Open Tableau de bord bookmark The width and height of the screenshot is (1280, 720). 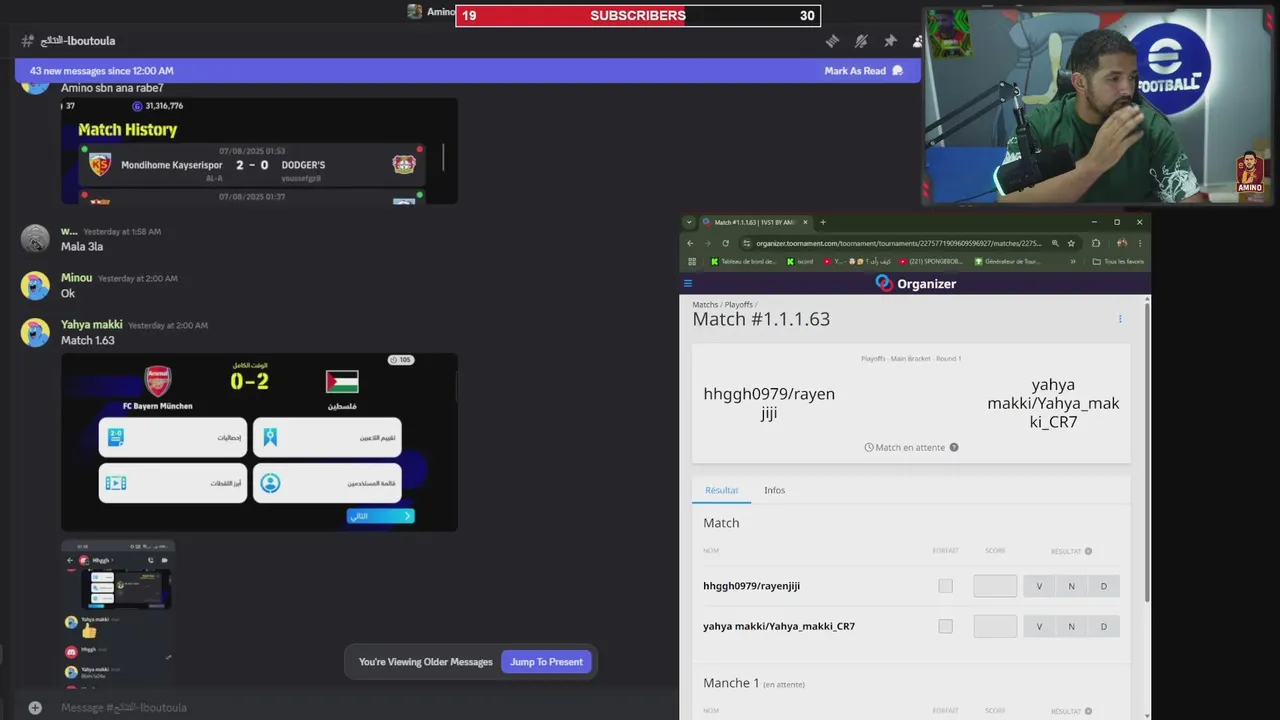[x=743, y=262]
